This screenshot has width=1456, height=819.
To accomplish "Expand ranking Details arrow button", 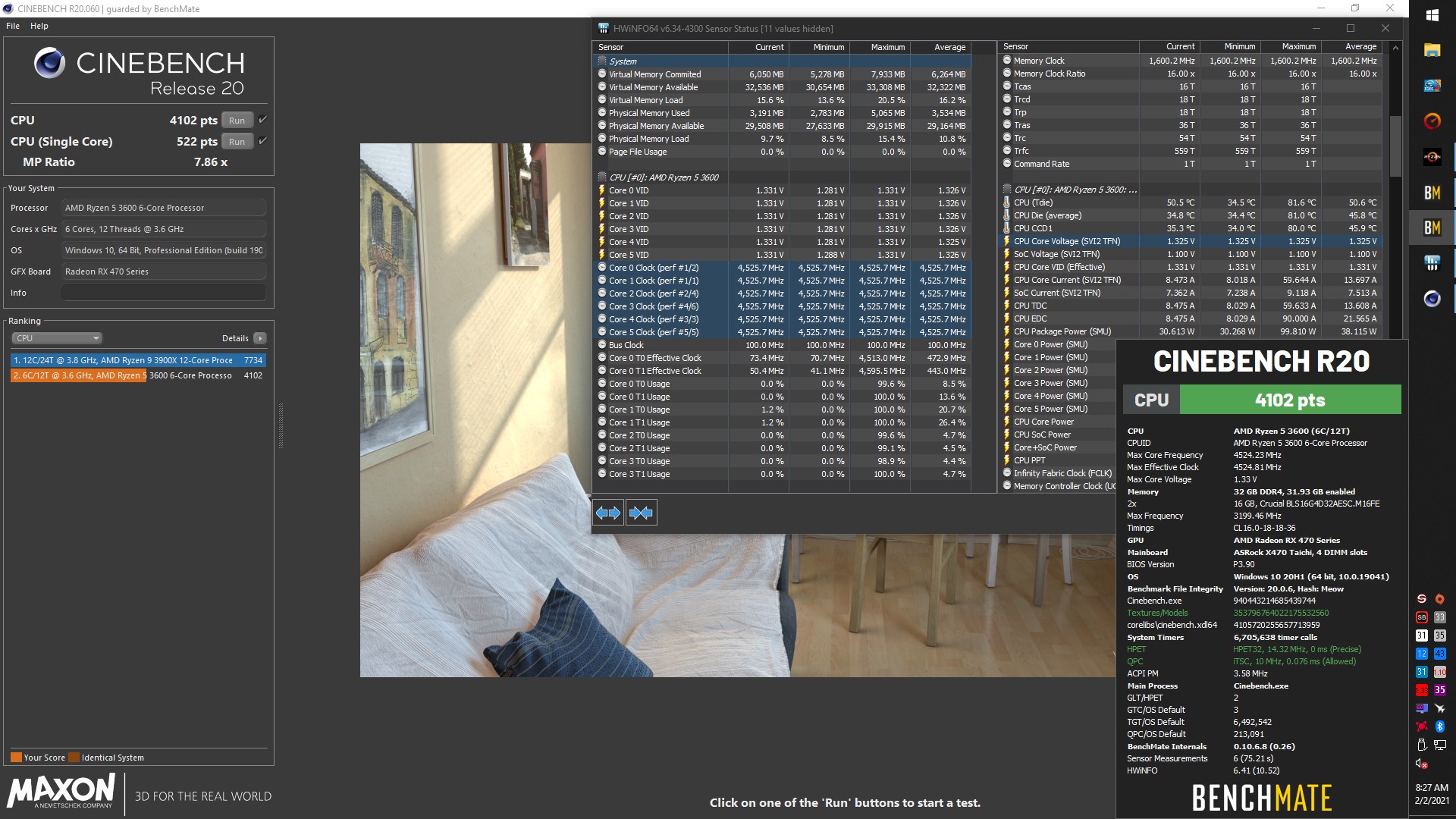I will (260, 338).
